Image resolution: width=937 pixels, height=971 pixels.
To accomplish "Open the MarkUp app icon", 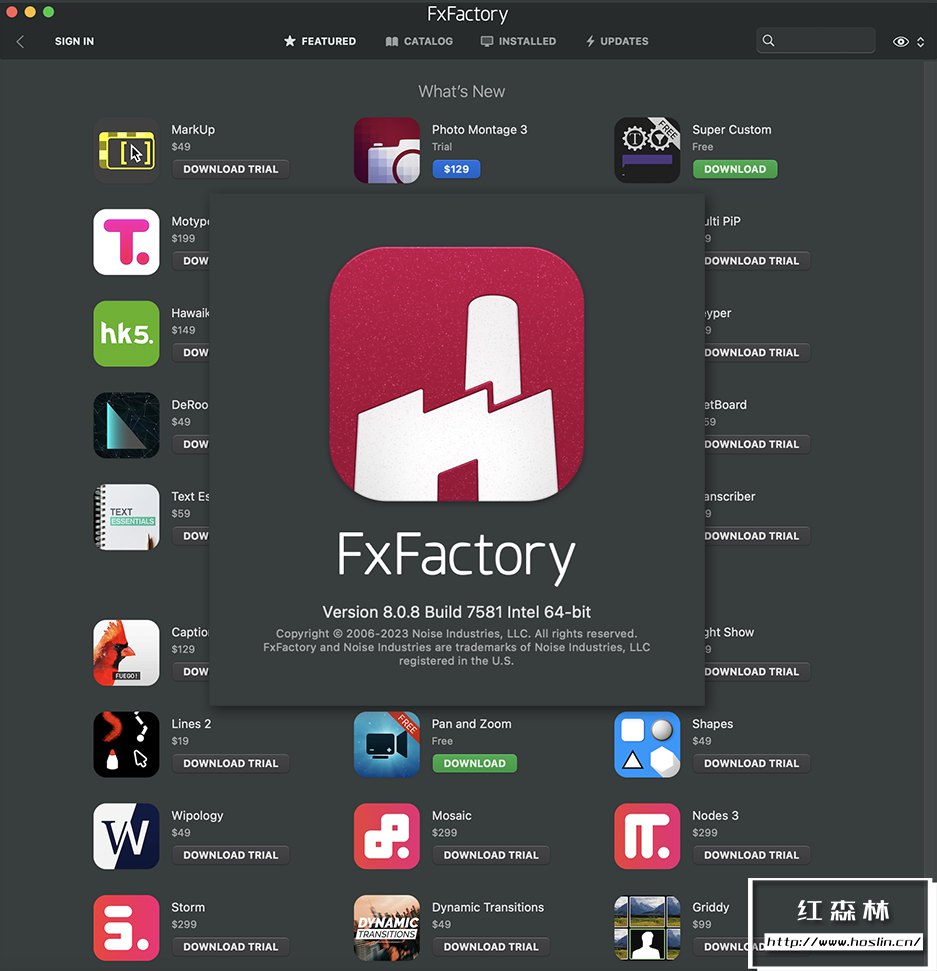I will (126, 150).
